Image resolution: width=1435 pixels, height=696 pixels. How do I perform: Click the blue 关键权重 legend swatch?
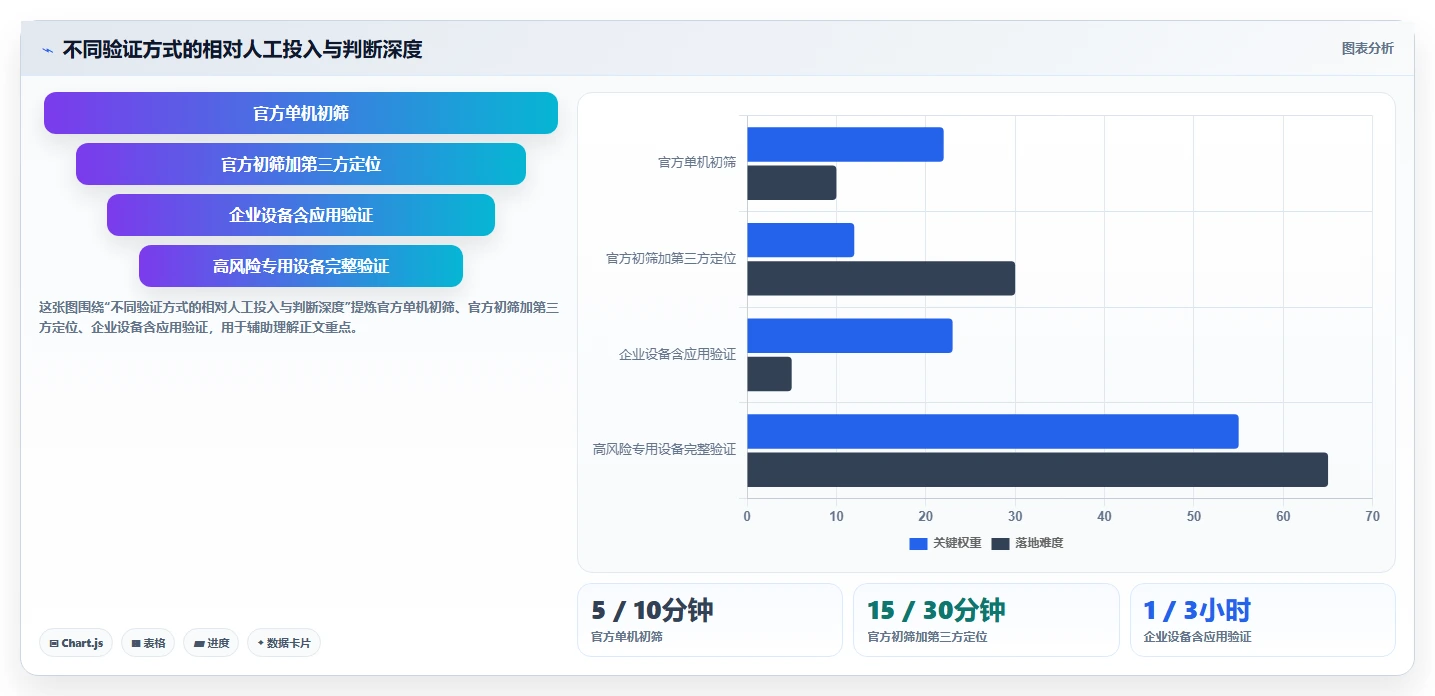918,543
